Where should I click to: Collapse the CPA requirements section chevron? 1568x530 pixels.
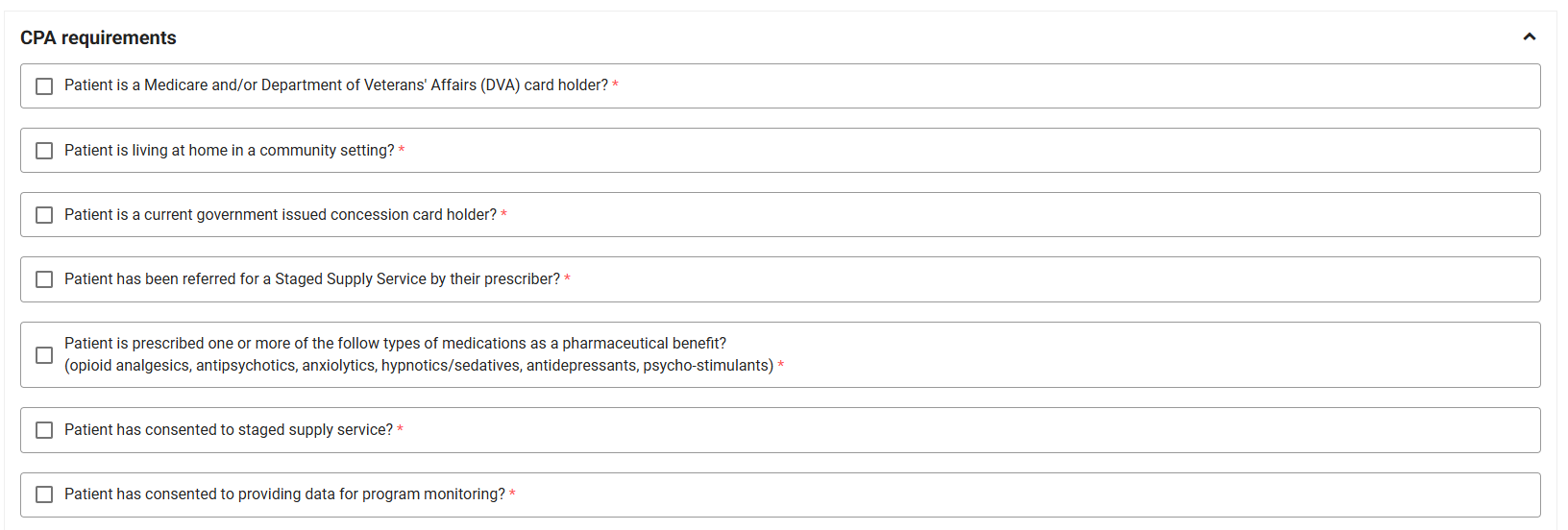point(1529,36)
